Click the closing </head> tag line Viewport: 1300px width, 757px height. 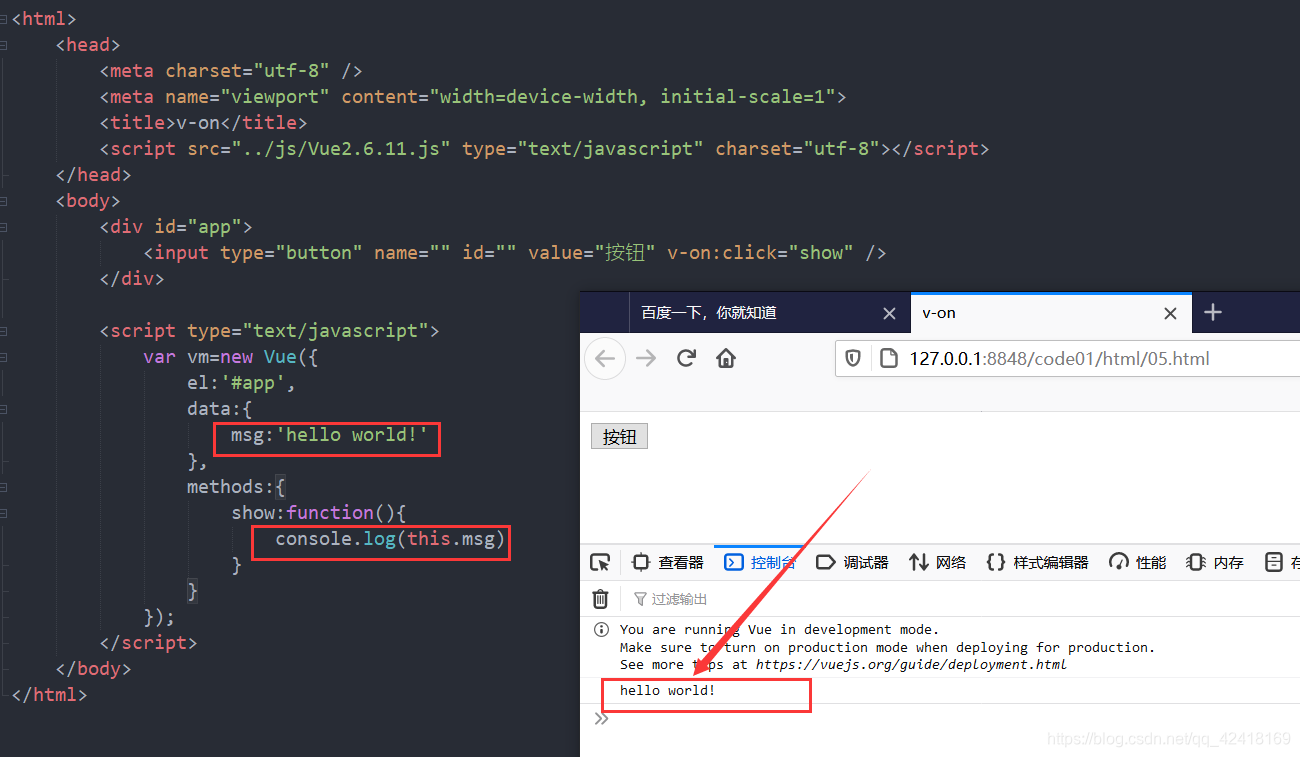[93, 175]
